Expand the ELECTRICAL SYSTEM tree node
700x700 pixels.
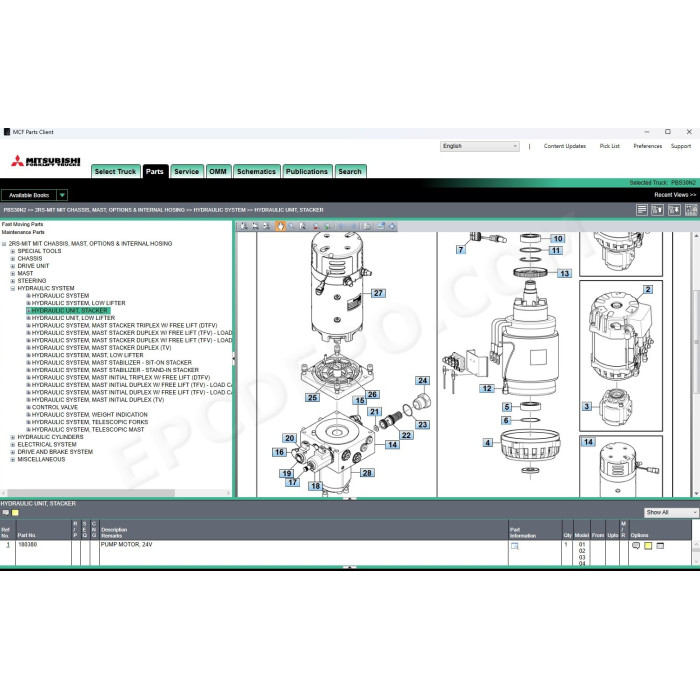[12, 445]
